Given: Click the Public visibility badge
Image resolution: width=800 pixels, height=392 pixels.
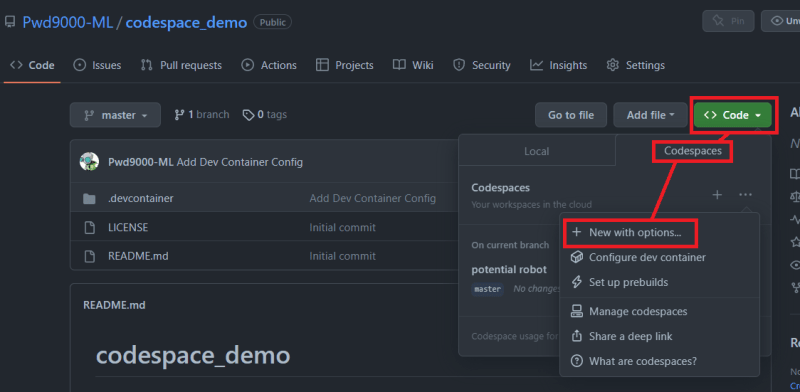Looking at the screenshot, I should click(x=272, y=22).
